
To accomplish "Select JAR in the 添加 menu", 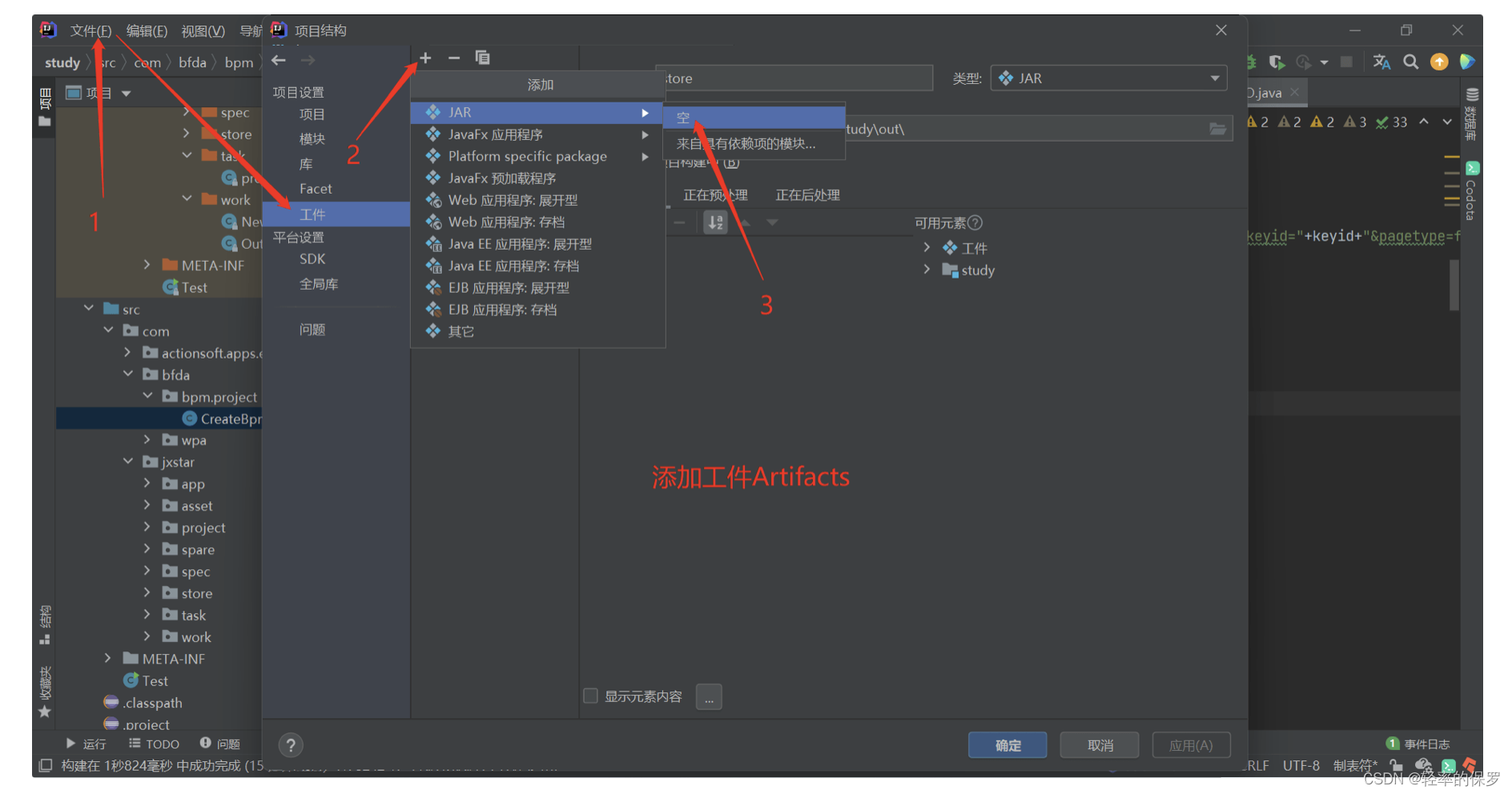I will [x=537, y=112].
